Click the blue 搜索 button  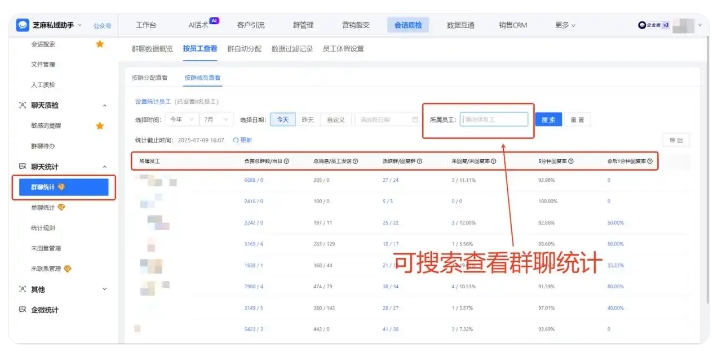tap(548, 120)
